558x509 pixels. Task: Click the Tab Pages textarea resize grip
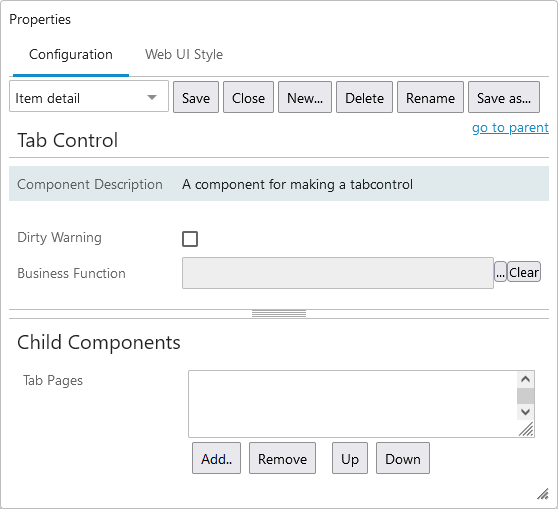tap(526, 429)
